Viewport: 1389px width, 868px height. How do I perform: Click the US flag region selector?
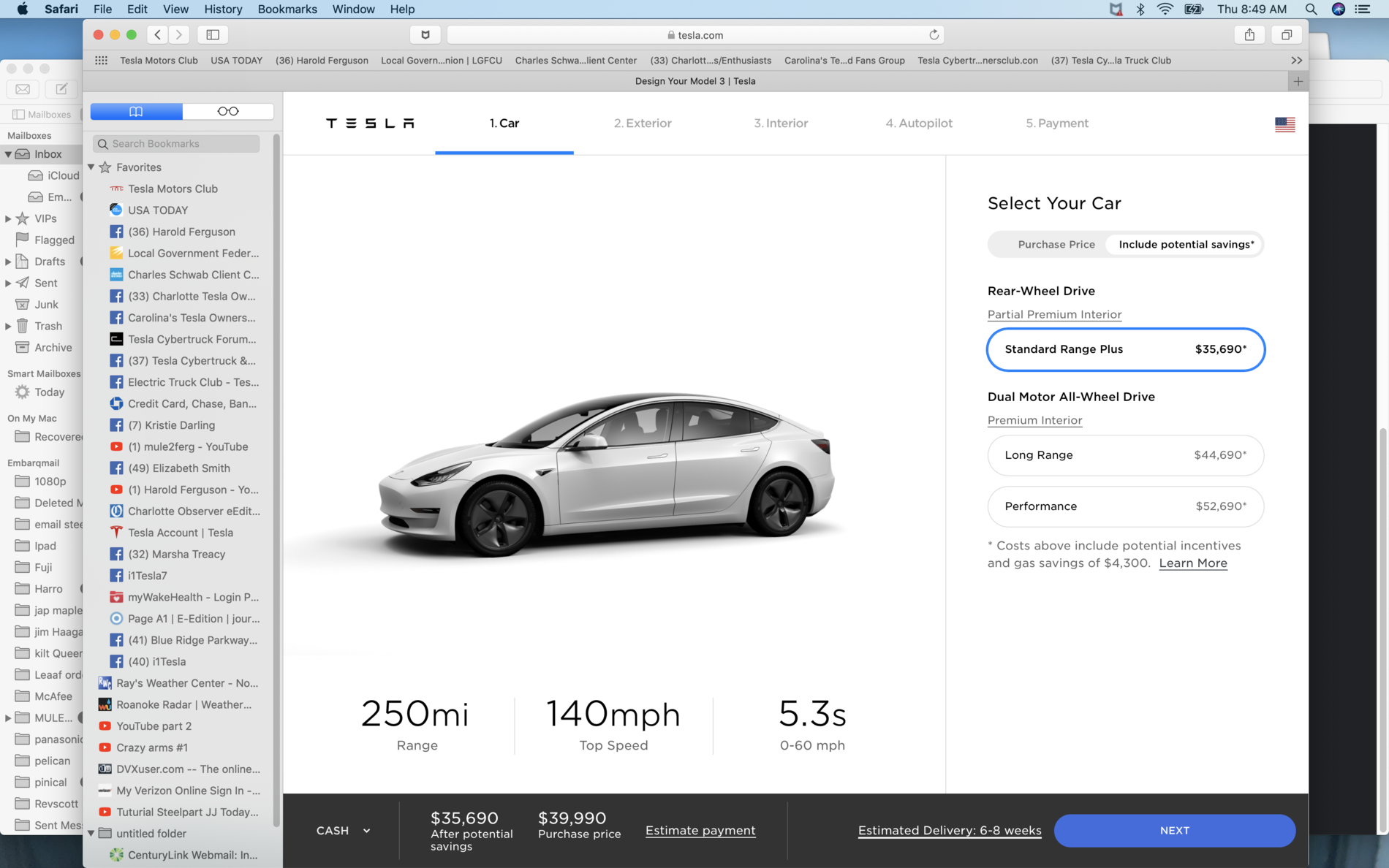point(1284,124)
